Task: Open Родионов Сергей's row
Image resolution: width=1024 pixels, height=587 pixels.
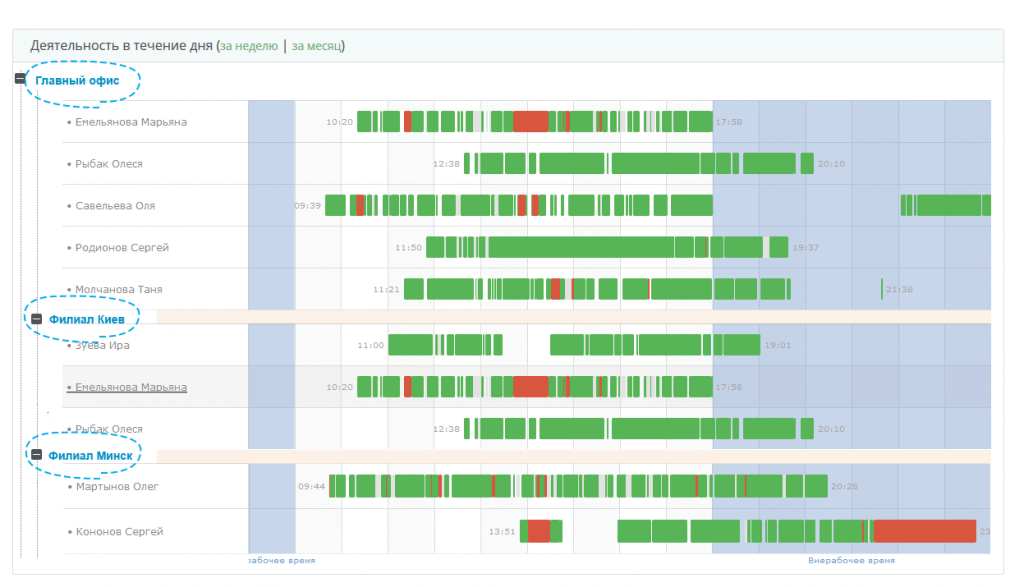Action: (122, 247)
